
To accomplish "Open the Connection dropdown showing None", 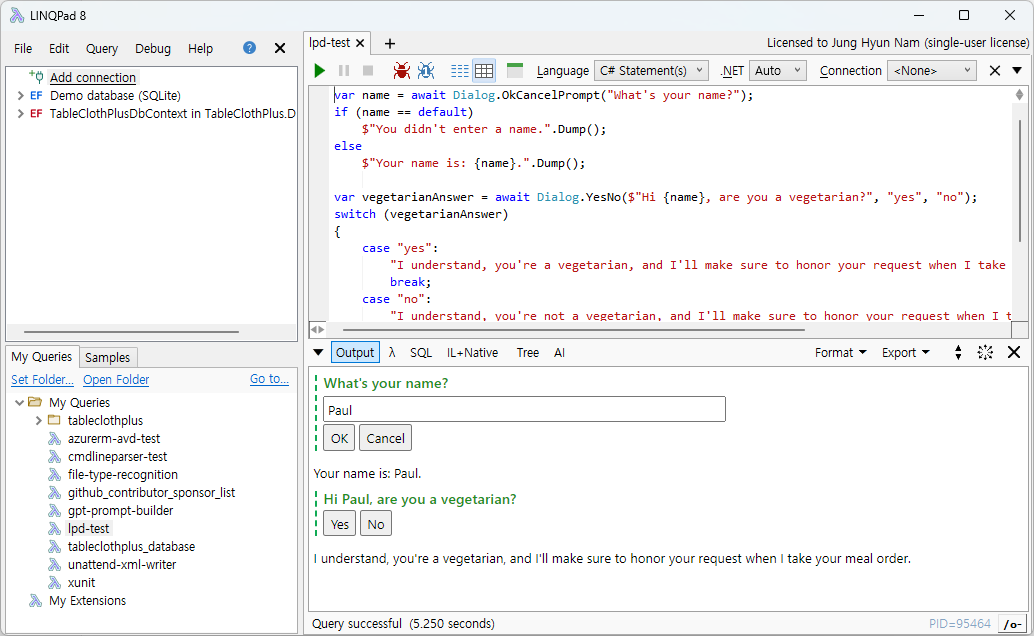I will point(932,71).
